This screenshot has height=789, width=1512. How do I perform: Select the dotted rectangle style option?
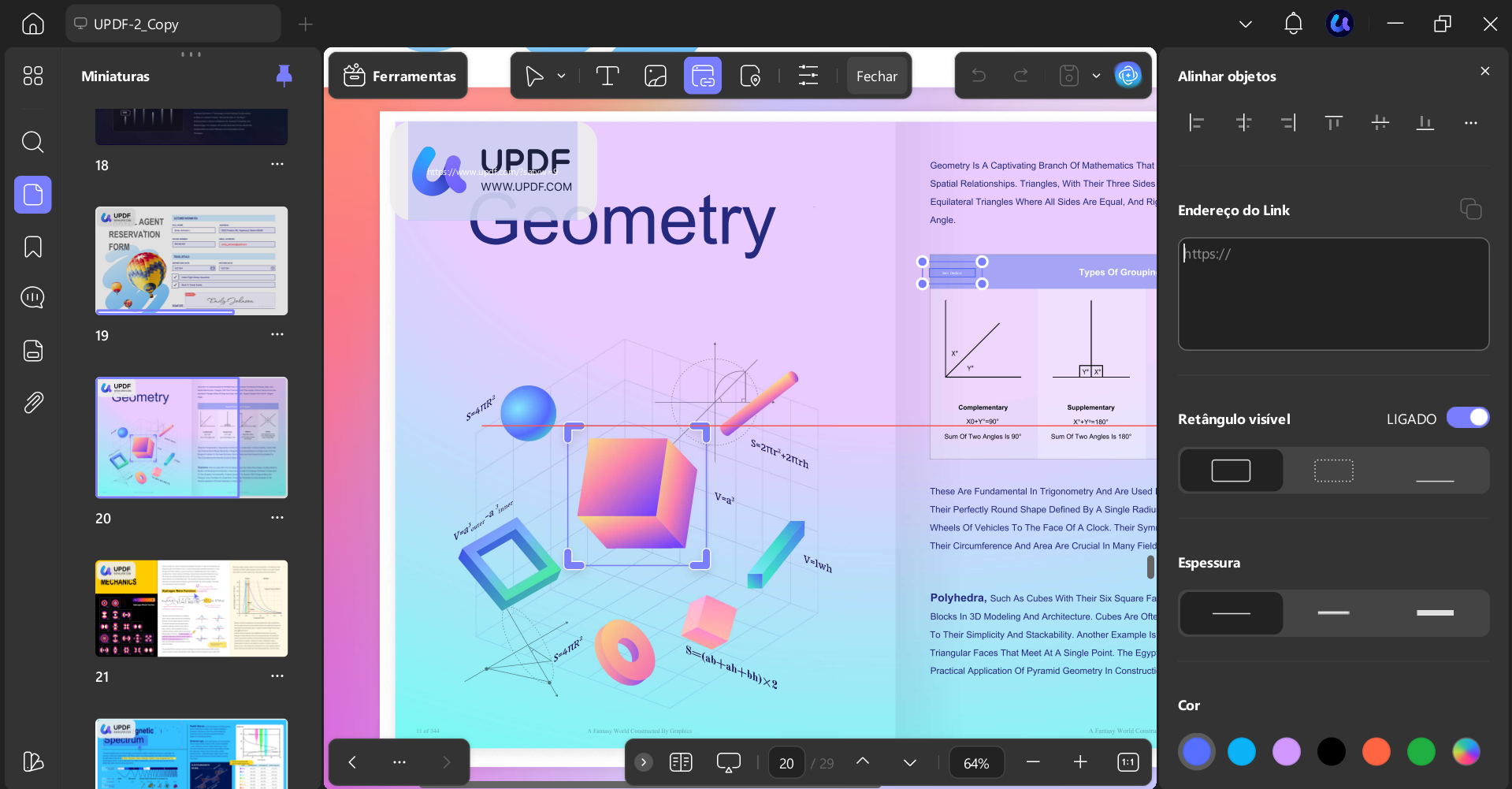tap(1332, 470)
